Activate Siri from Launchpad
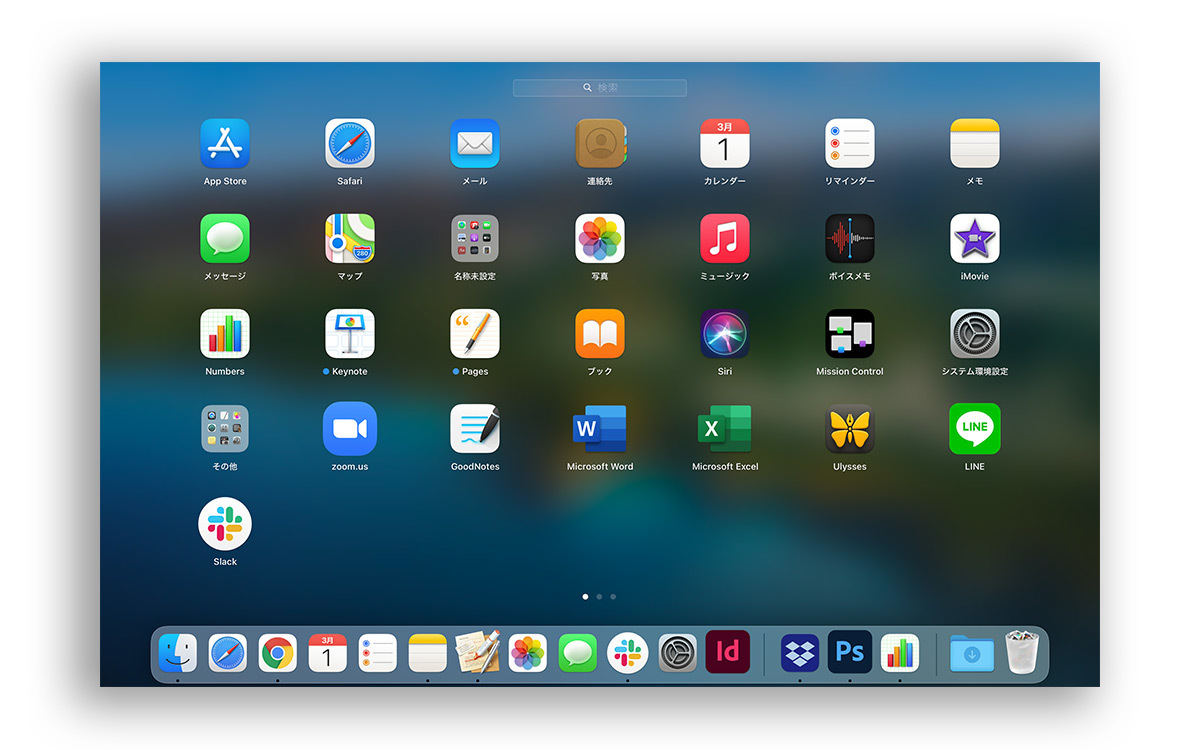The width and height of the screenshot is (1200, 750). [725, 334]
